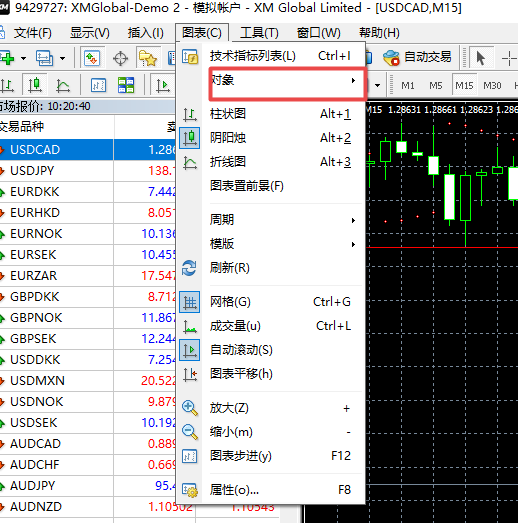Switch to M30 timeframe
Screen dimensions: 518x523
point(492,86)
